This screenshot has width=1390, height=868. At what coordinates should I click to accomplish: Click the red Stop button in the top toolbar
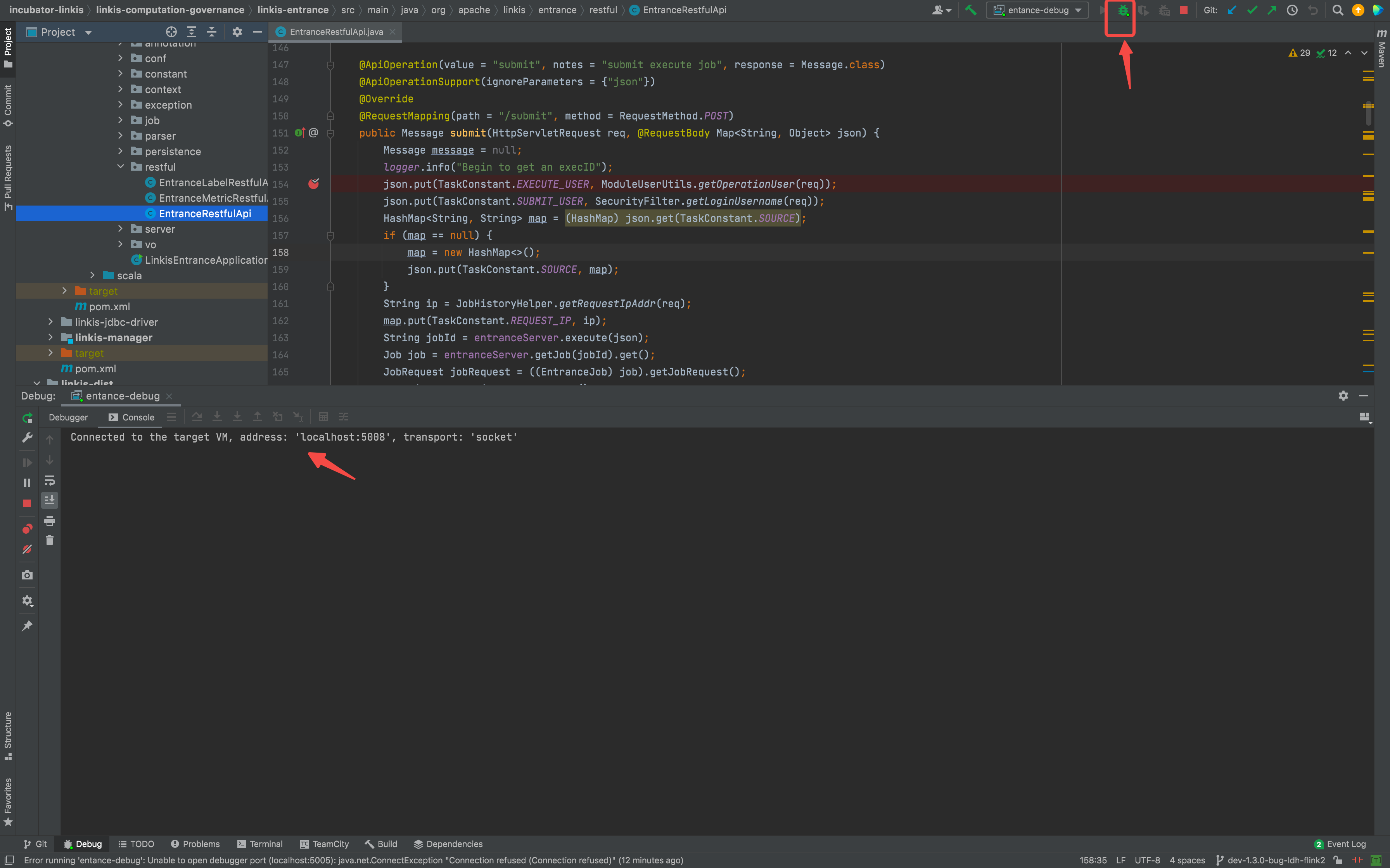(x=1183, y=10)
